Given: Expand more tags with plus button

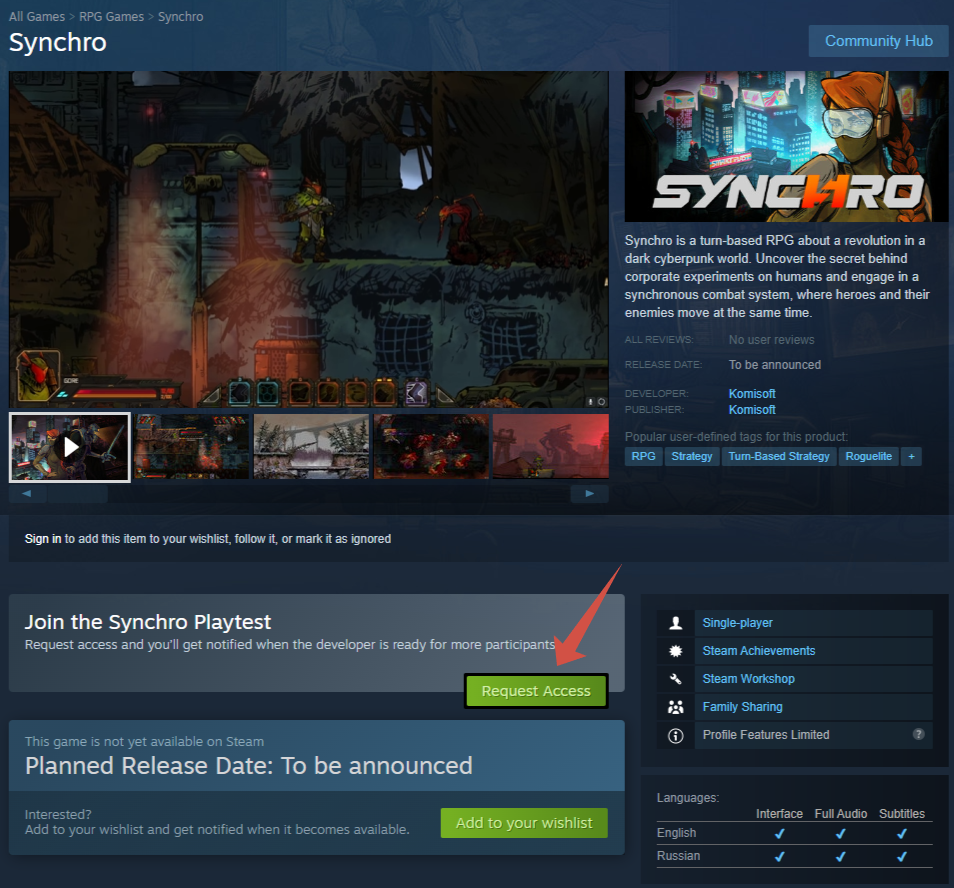Looking at the screenshot, I should tap(911, 456).
